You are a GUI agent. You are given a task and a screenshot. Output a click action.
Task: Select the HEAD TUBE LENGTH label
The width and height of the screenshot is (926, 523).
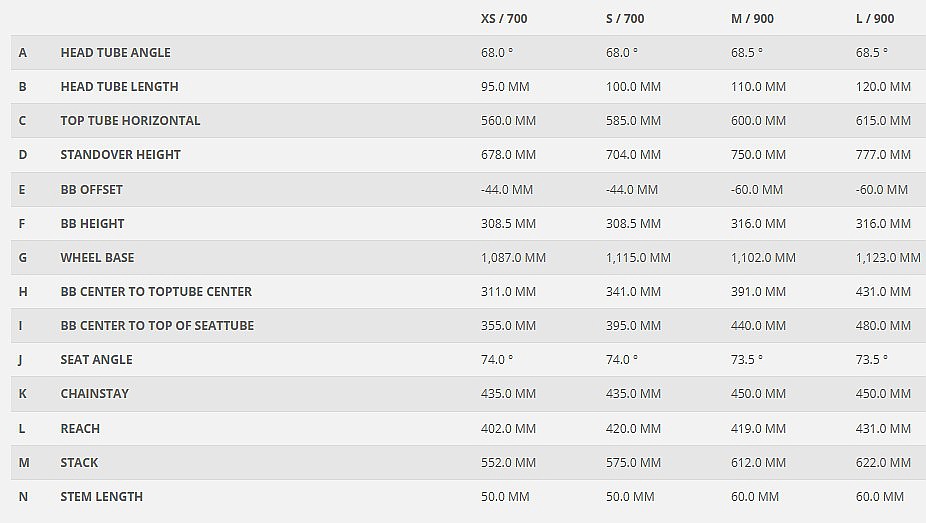[x=119, y=86]
